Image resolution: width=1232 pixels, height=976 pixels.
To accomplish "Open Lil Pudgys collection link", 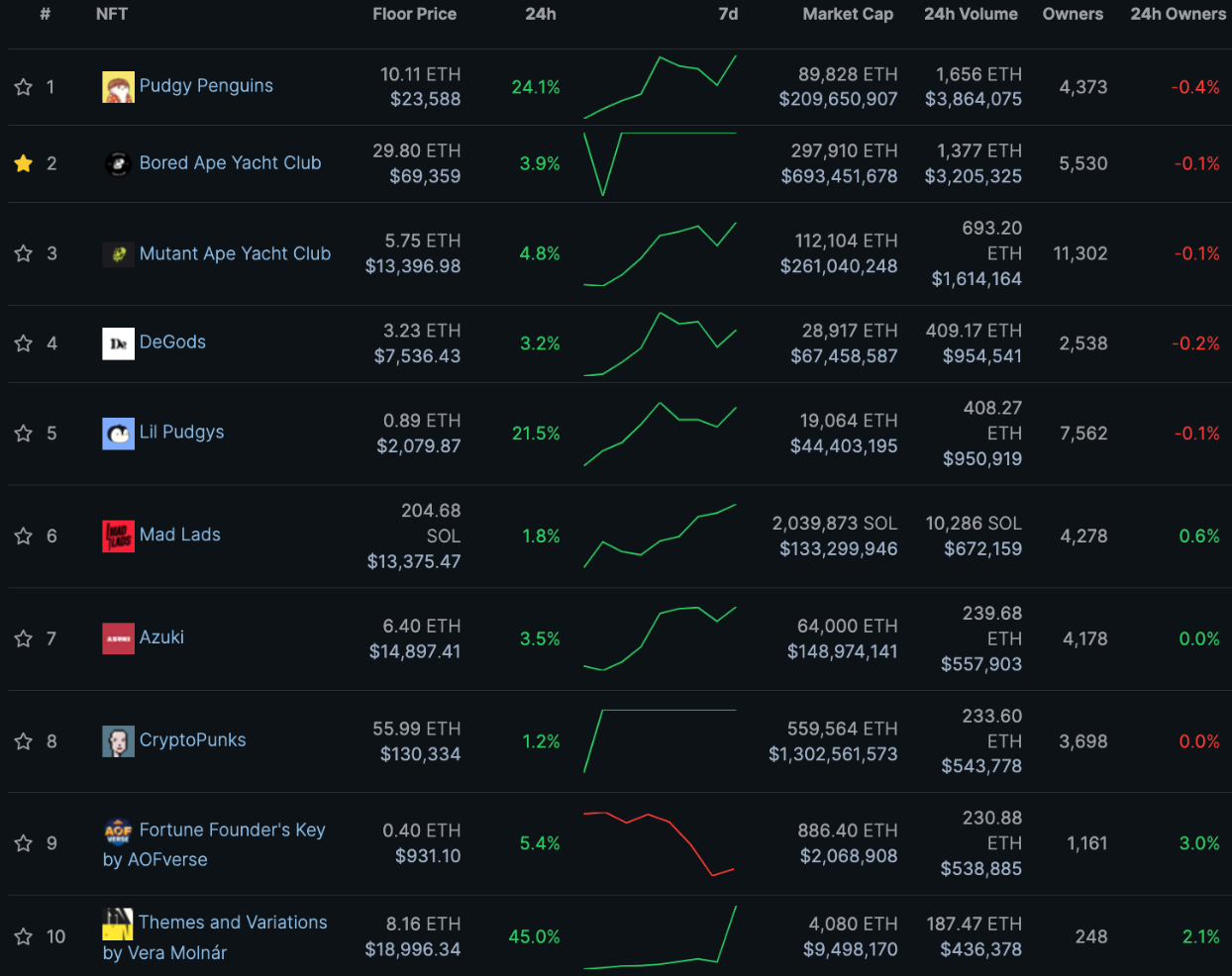I will tap(181, 432).
